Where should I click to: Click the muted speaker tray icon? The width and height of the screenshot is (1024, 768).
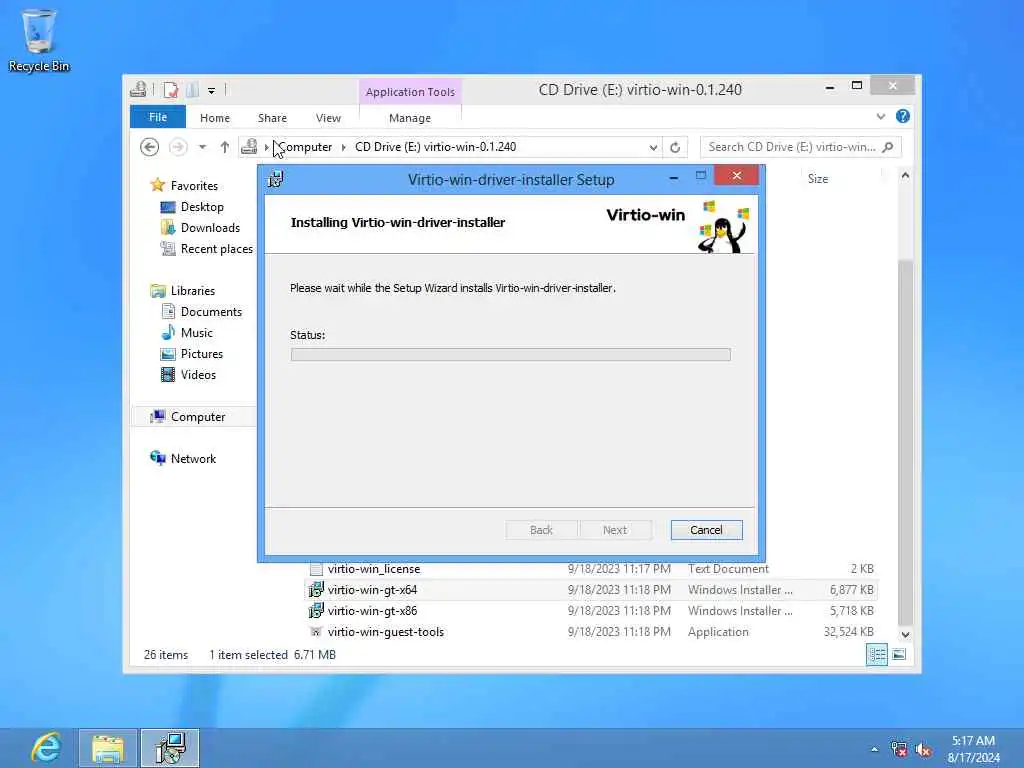[x=923, y=749]
